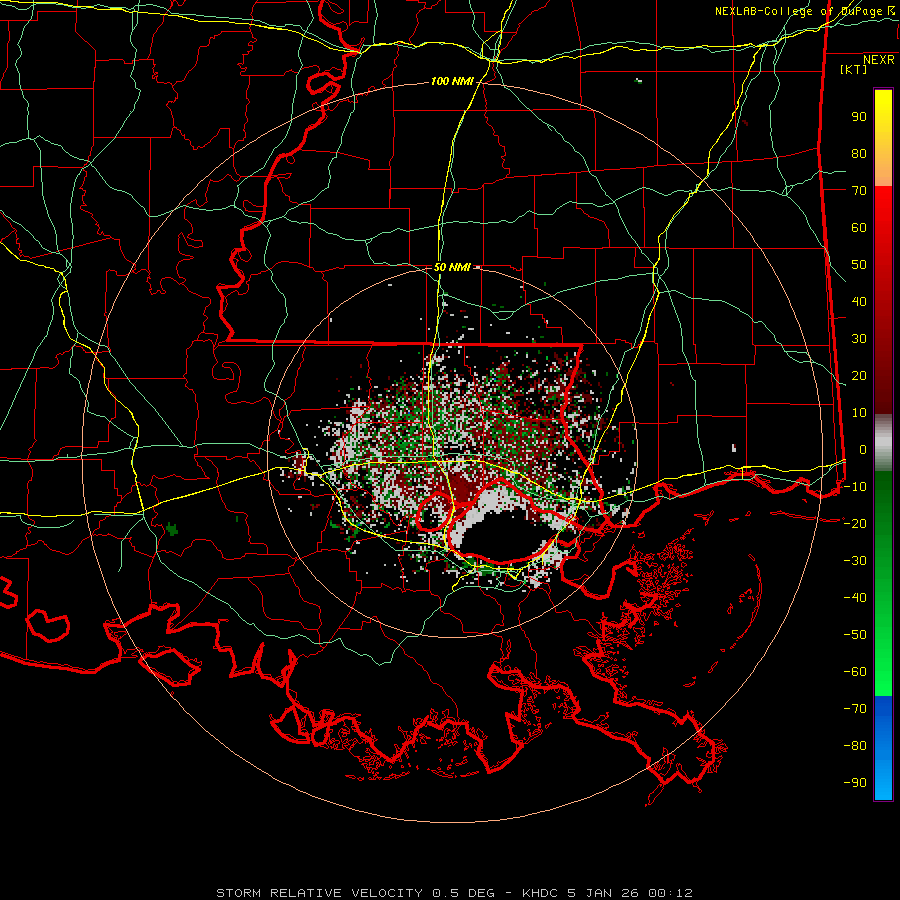The image size is (900, 900).
Task: Click the 0.5 DEG elevation angle text
Action: coord(463,893)
